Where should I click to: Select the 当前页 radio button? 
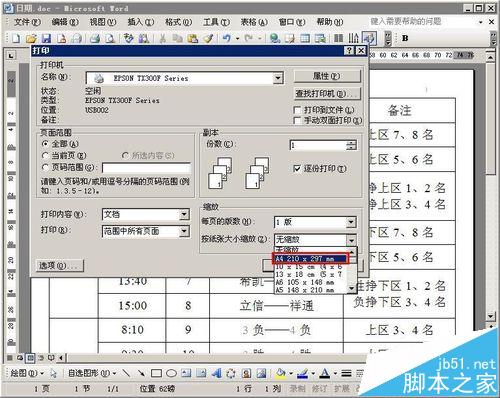45,156
